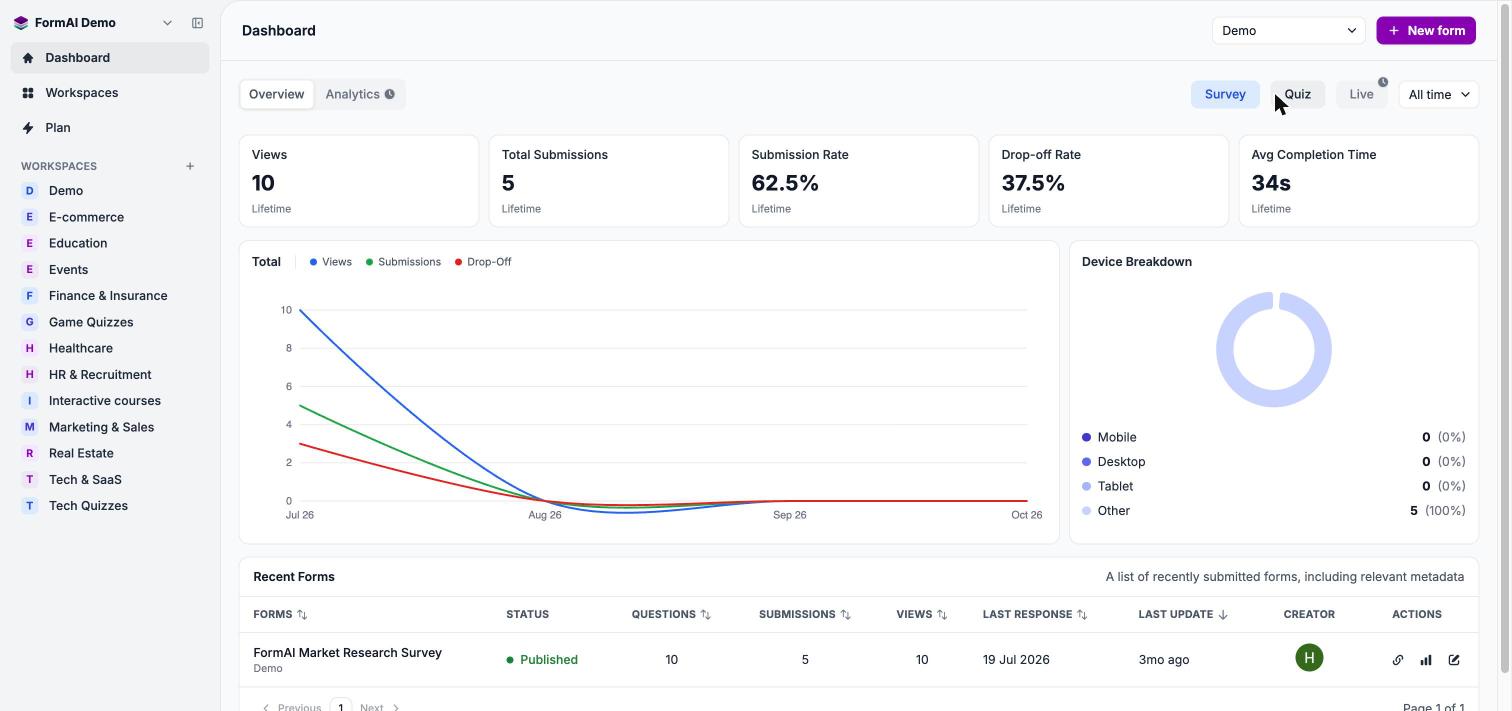This screenshot has height=711, width=1512.
Task: Switch to the Overview tab
Action: [x=276, y=94]
